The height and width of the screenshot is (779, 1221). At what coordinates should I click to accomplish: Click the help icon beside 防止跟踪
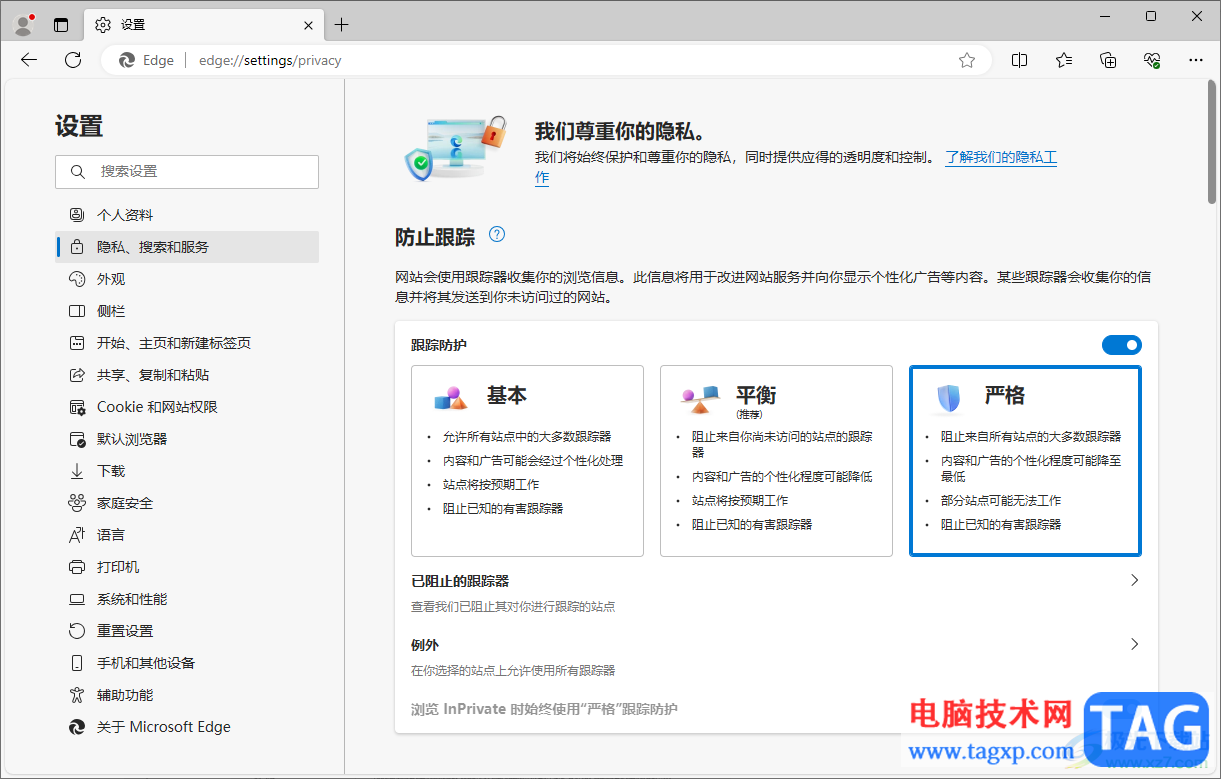(x=497, y=235)
